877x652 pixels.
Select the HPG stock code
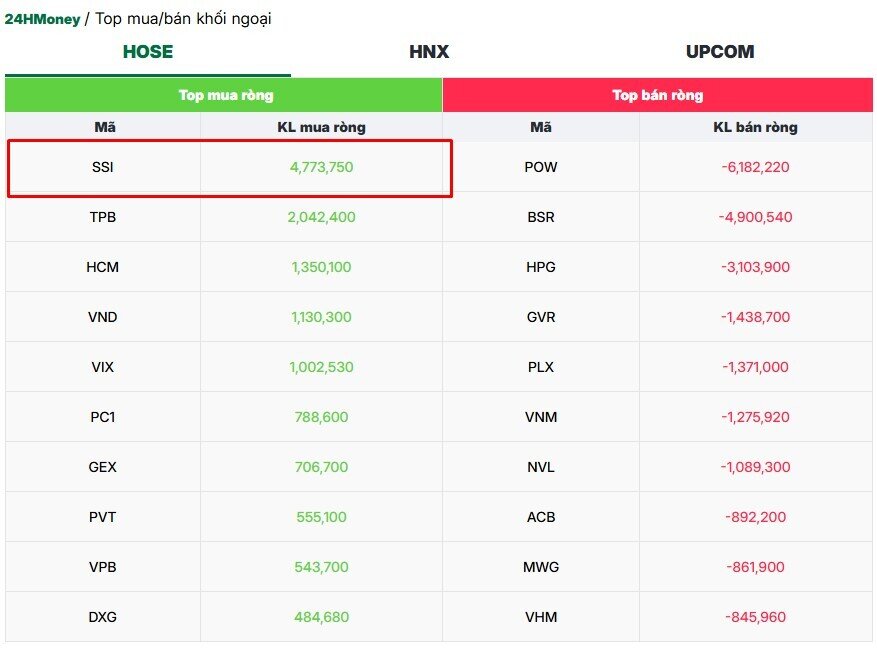[541, 267]
